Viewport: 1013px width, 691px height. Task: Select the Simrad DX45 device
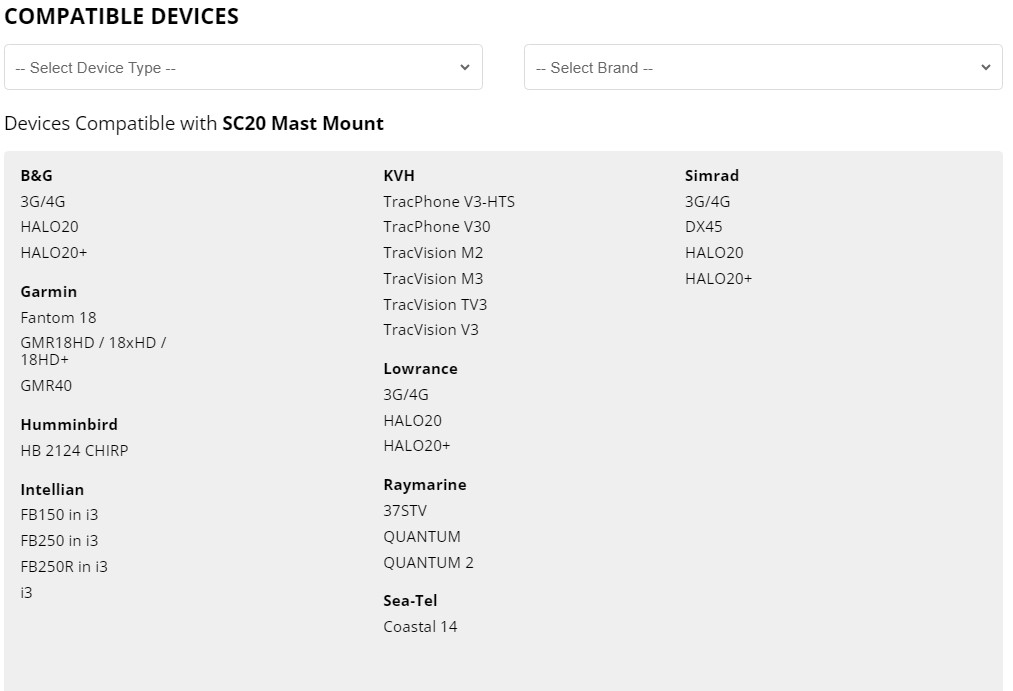703,226
